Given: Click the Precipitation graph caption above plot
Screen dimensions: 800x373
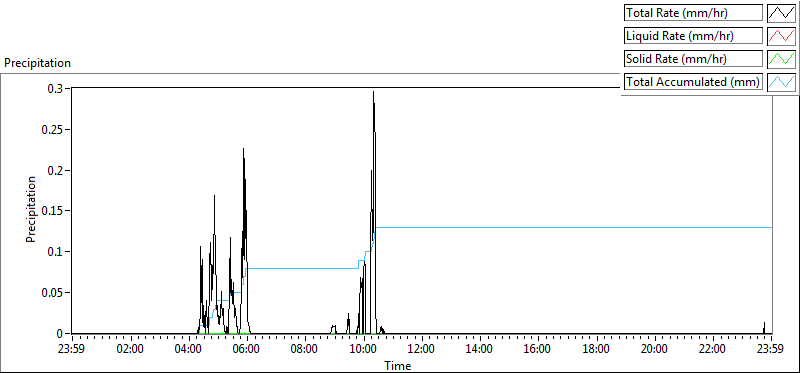Looking at the screenshot, I should [37, 63].
